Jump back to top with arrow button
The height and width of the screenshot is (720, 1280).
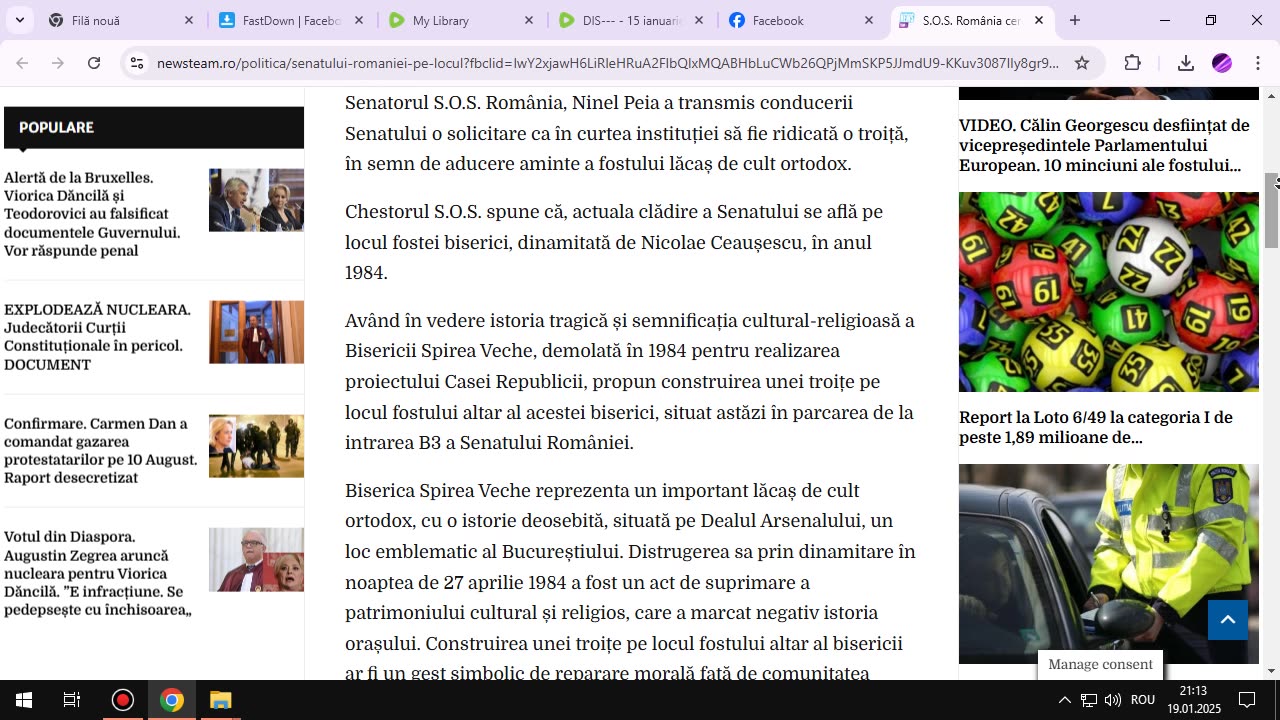tap(1228, 620)
